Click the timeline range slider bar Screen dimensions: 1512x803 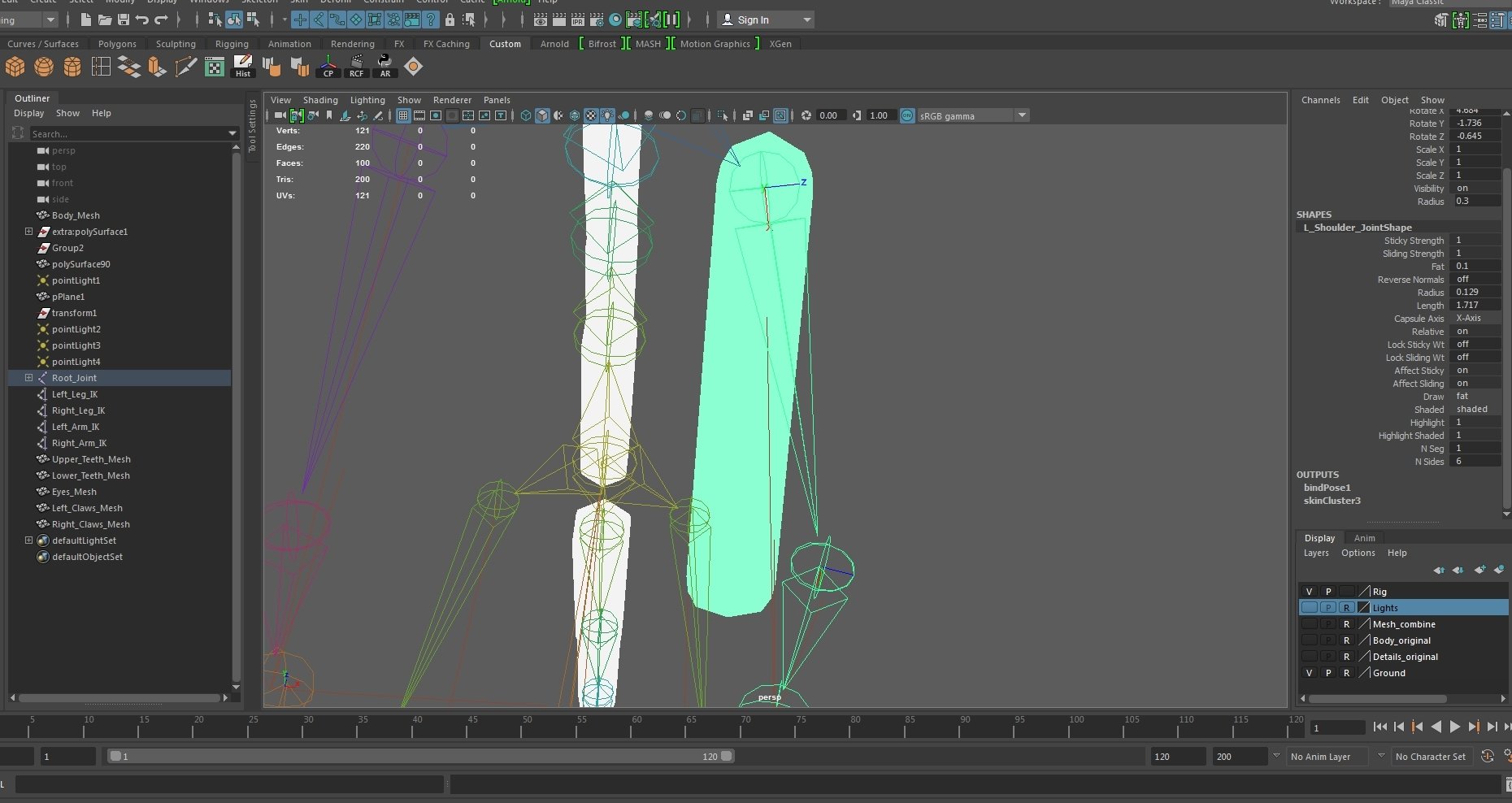pos(421,757)
